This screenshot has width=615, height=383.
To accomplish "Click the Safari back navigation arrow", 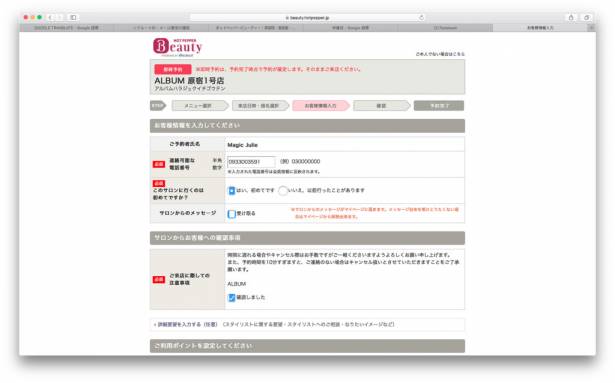I will coord(50,17).
